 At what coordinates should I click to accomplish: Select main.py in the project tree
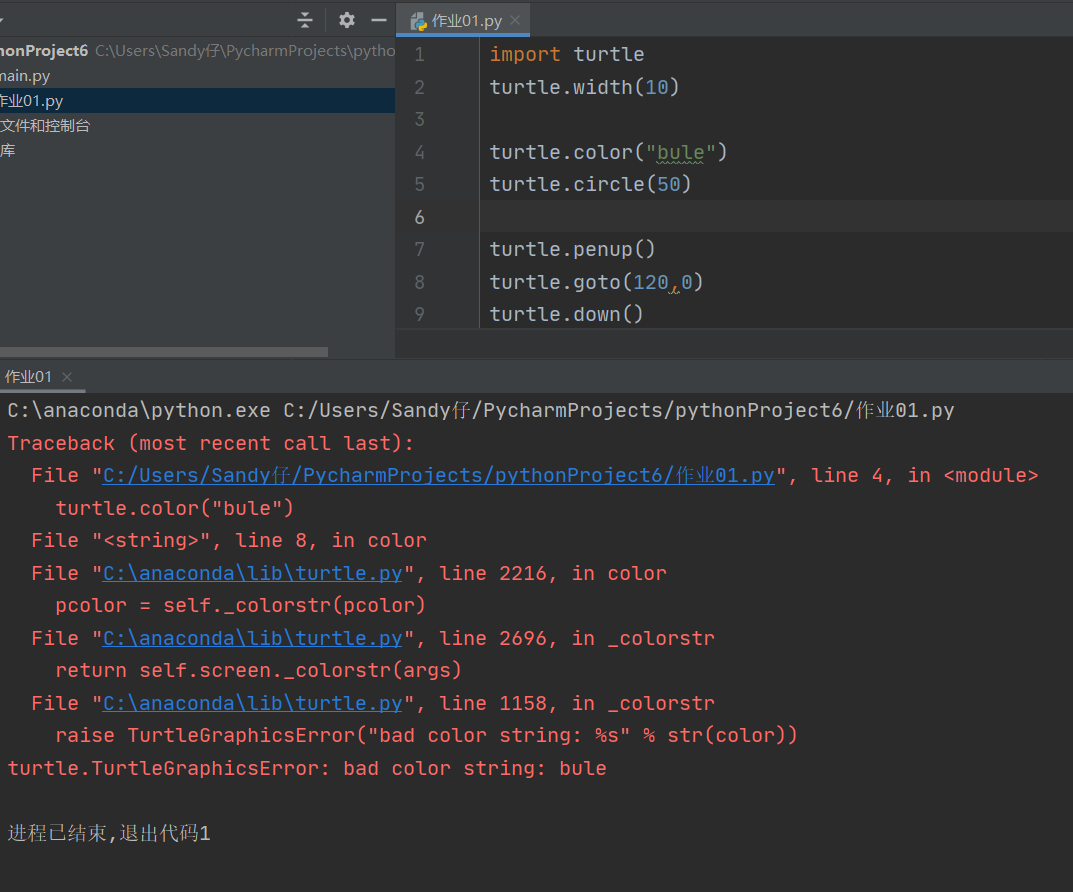click(x=25, y=76)
